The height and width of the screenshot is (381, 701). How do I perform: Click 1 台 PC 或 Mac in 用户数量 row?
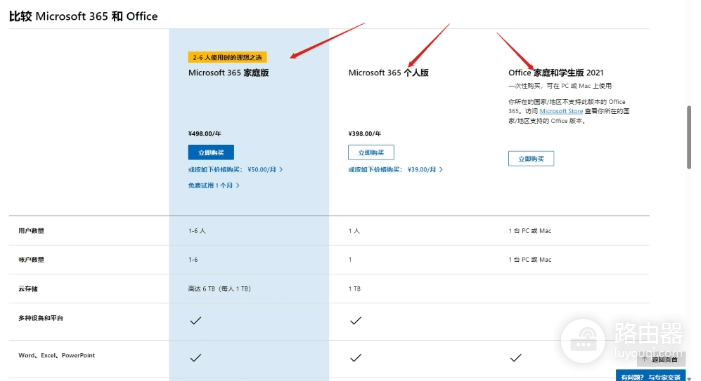coord(530,231)
